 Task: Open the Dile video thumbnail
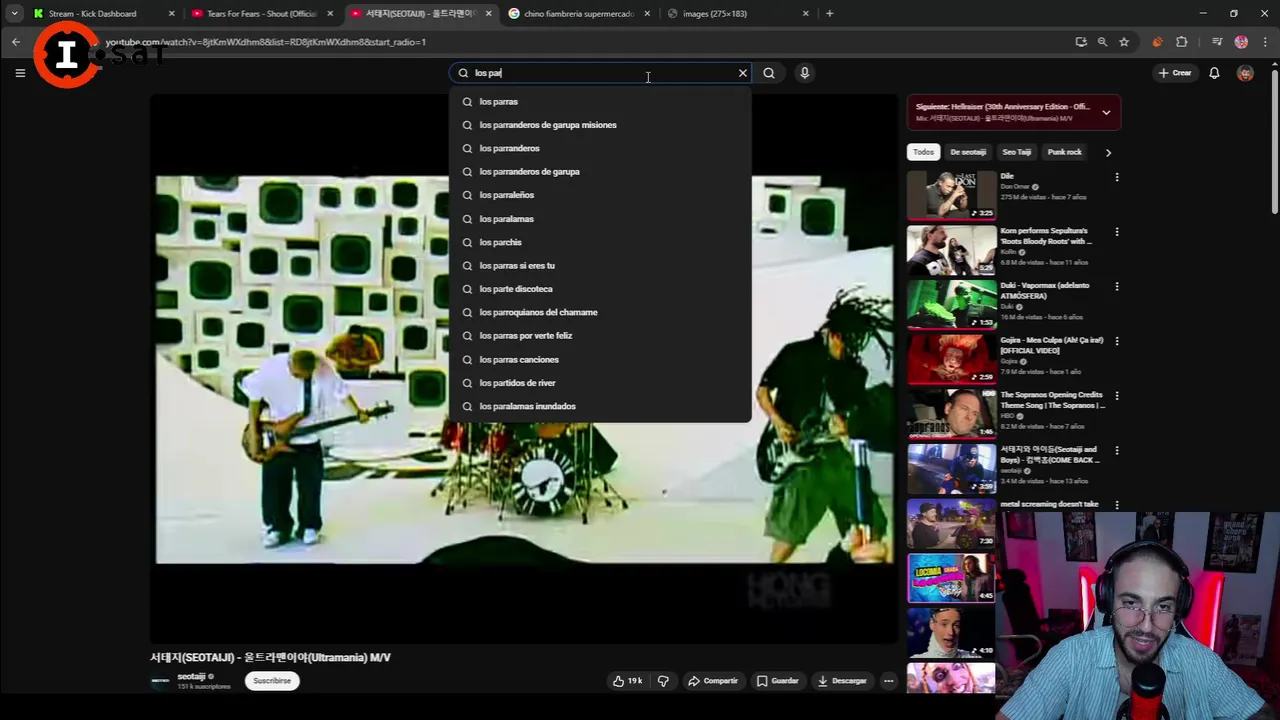click(x=951, y=195)
